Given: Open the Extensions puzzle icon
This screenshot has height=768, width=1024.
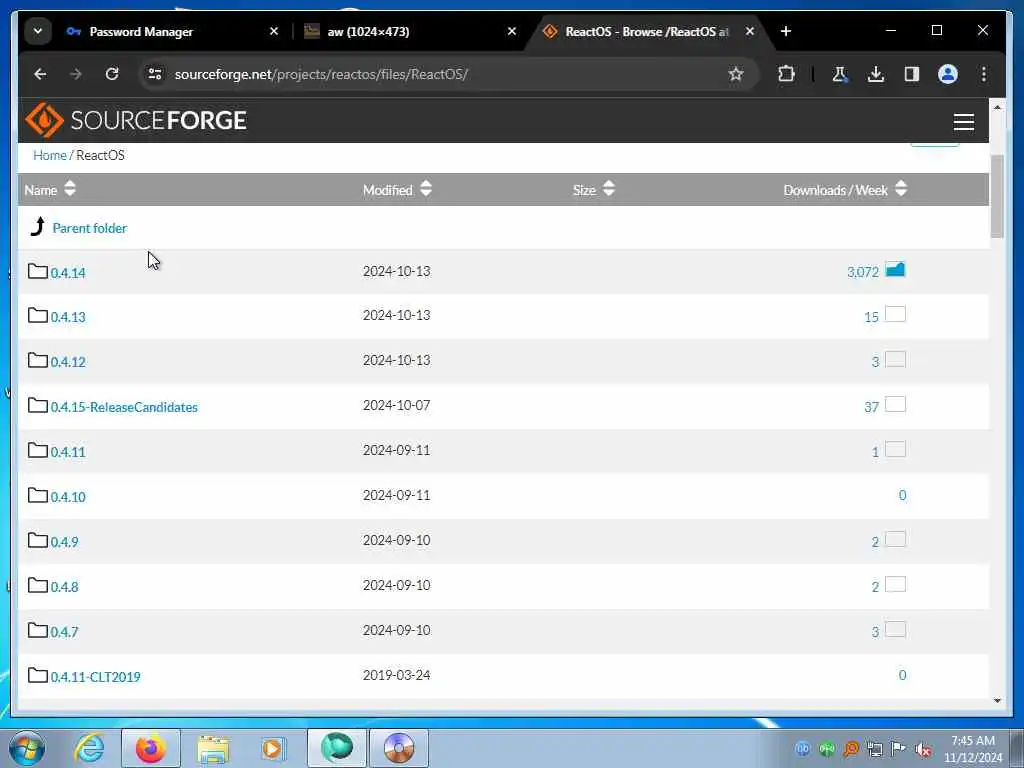Looking at the screenshot, I should tap(786, 74).
